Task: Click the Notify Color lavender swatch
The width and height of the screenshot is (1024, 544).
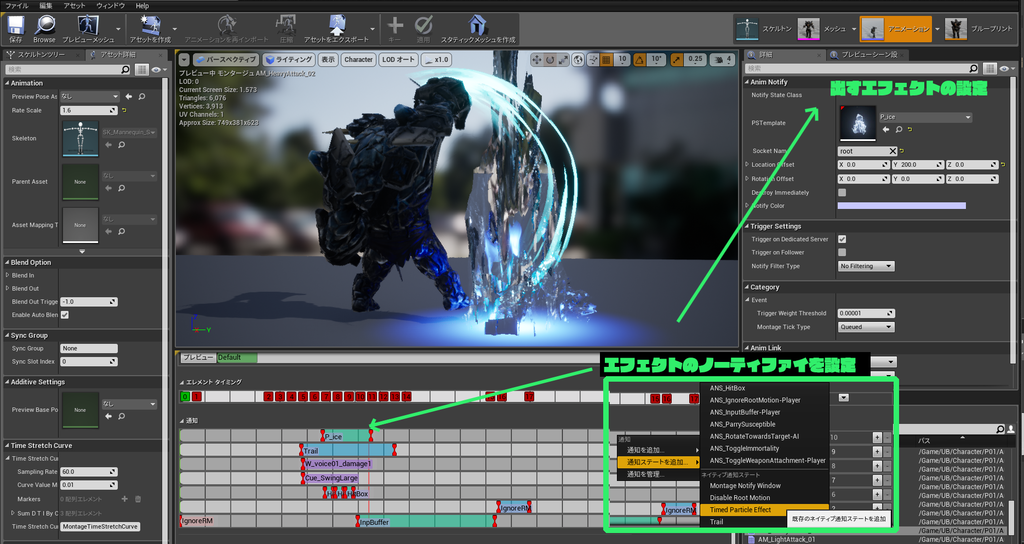Action: pyautogui.click(x=901, y=206)
